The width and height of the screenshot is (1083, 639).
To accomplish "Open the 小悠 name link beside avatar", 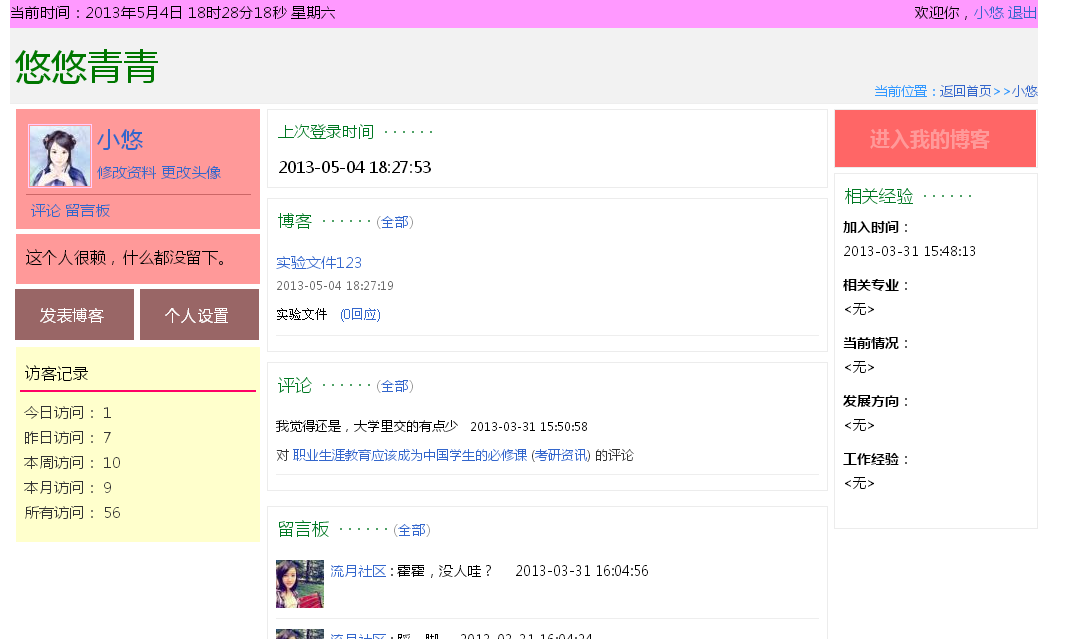I will [120, 140].
